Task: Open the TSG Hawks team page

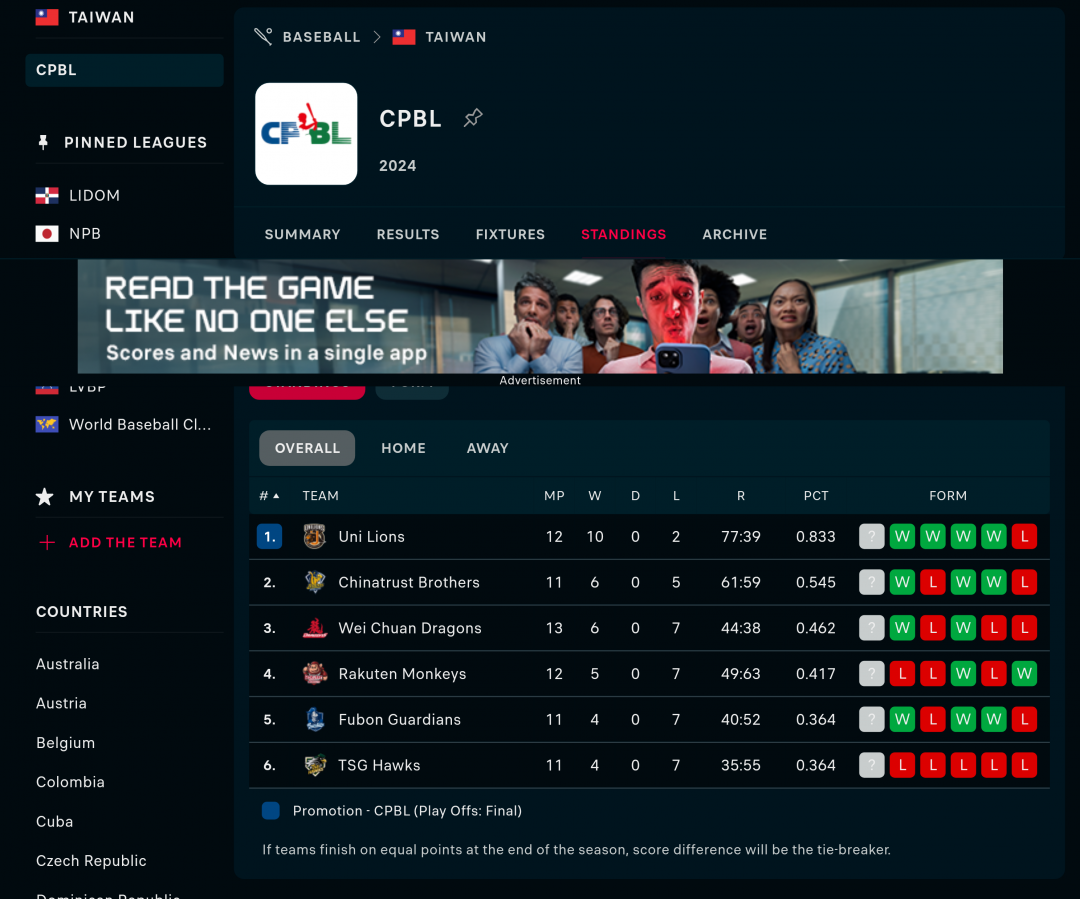Action: point(379,765)
